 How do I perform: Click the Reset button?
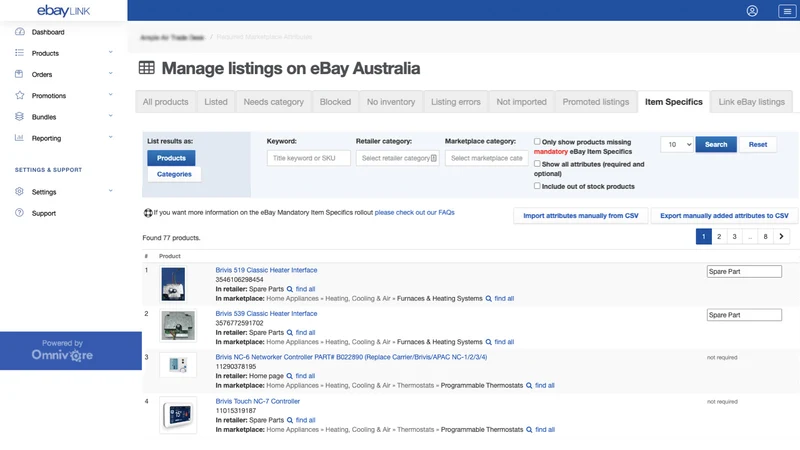pos(758,144)
